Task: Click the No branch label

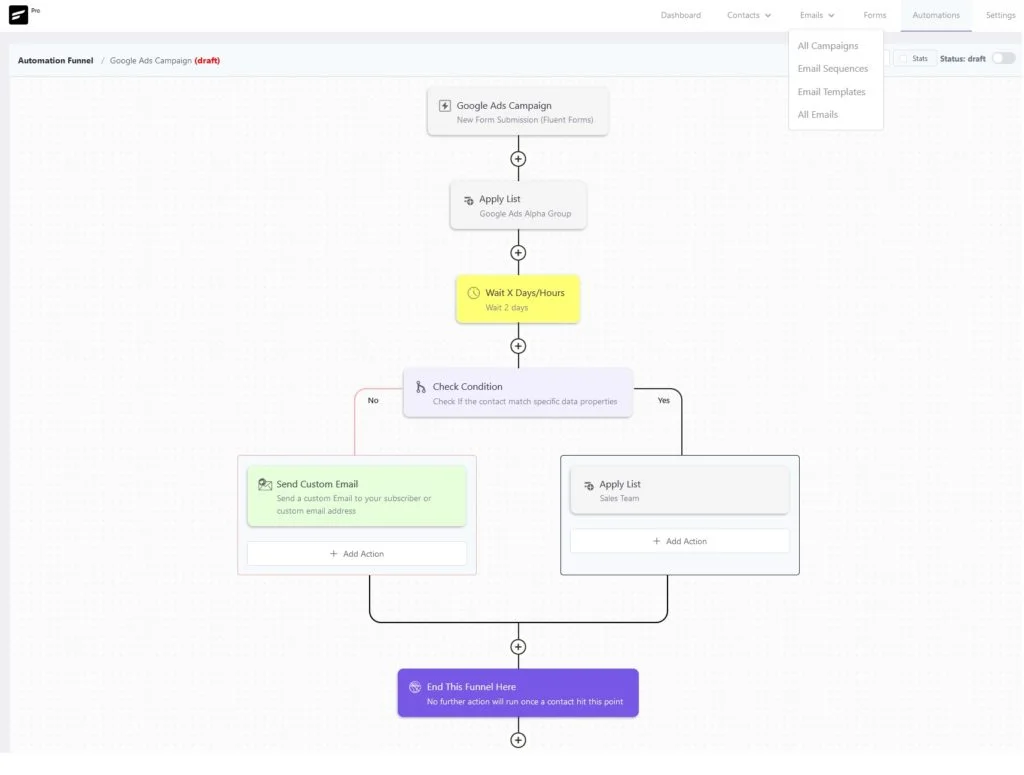Action: (x=373, y=401)
